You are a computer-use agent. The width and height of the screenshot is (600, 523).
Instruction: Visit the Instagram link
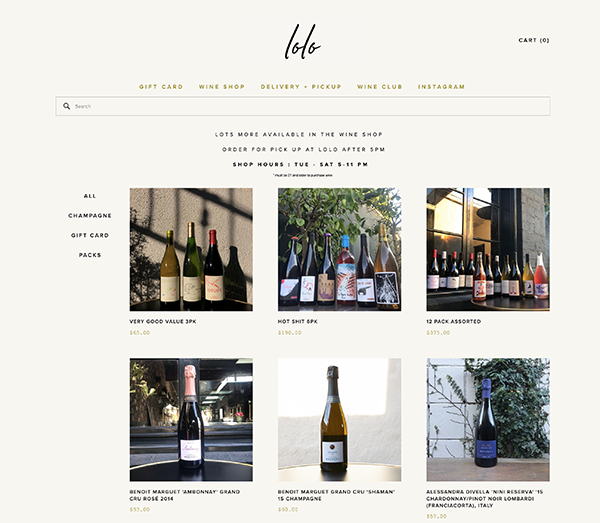click(442, 87)
